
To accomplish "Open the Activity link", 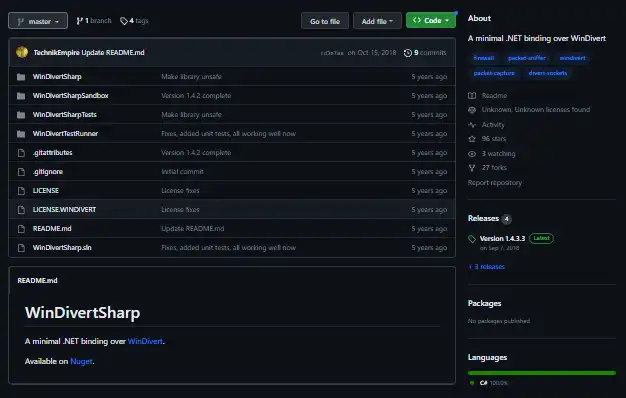I will click(493, 125).
